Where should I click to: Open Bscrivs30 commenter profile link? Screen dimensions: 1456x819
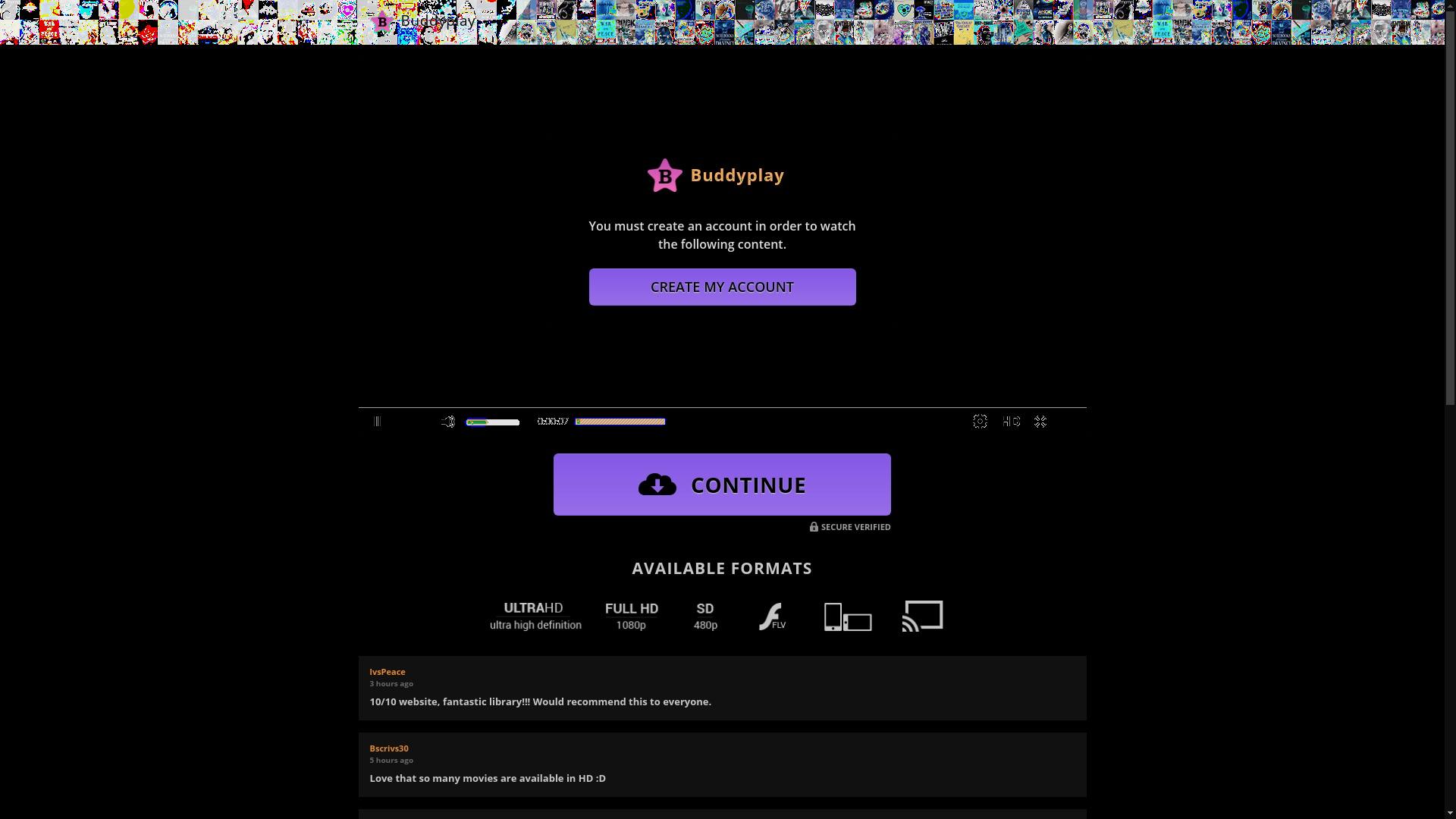[x=389, y=748]
